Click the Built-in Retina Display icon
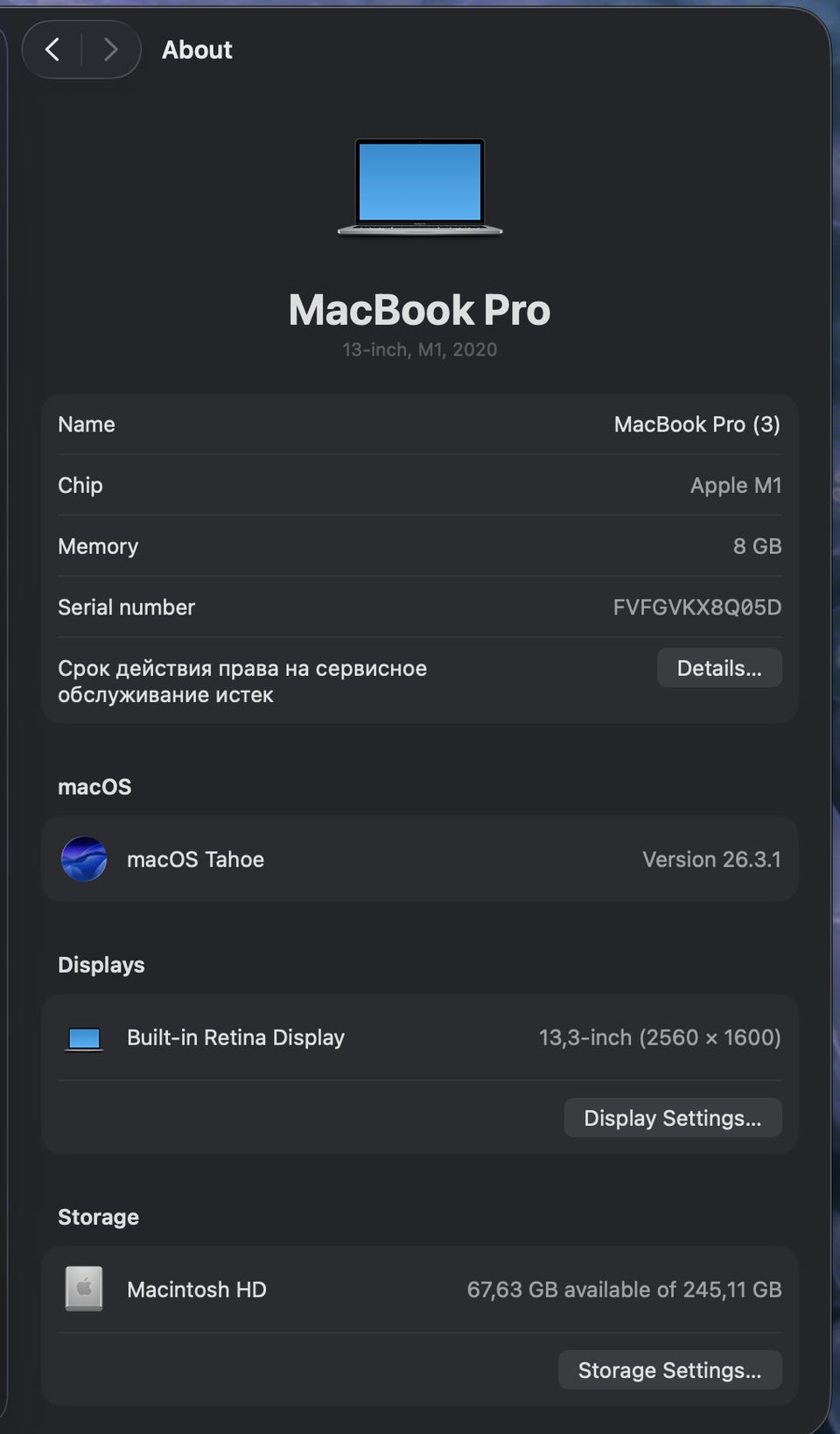Screen dimensions: 840x1434 pos(84,1038)
